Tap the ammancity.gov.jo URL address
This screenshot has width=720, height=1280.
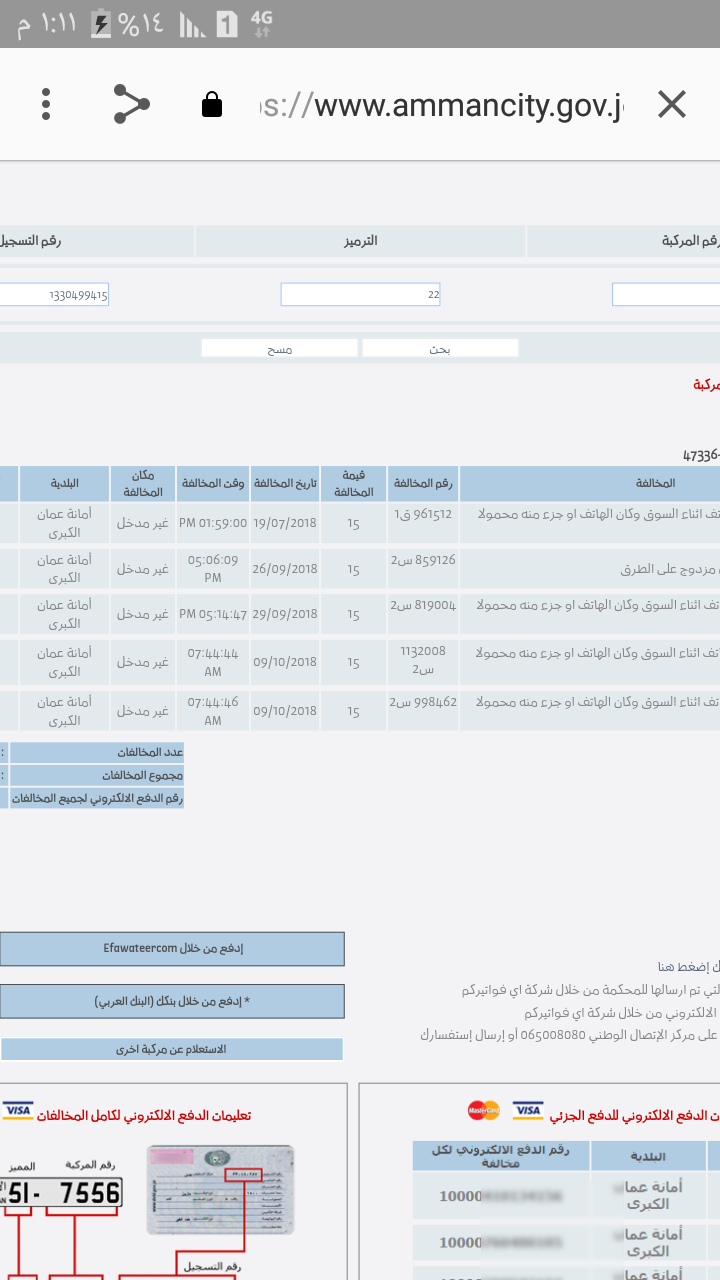tap(440, 104)
